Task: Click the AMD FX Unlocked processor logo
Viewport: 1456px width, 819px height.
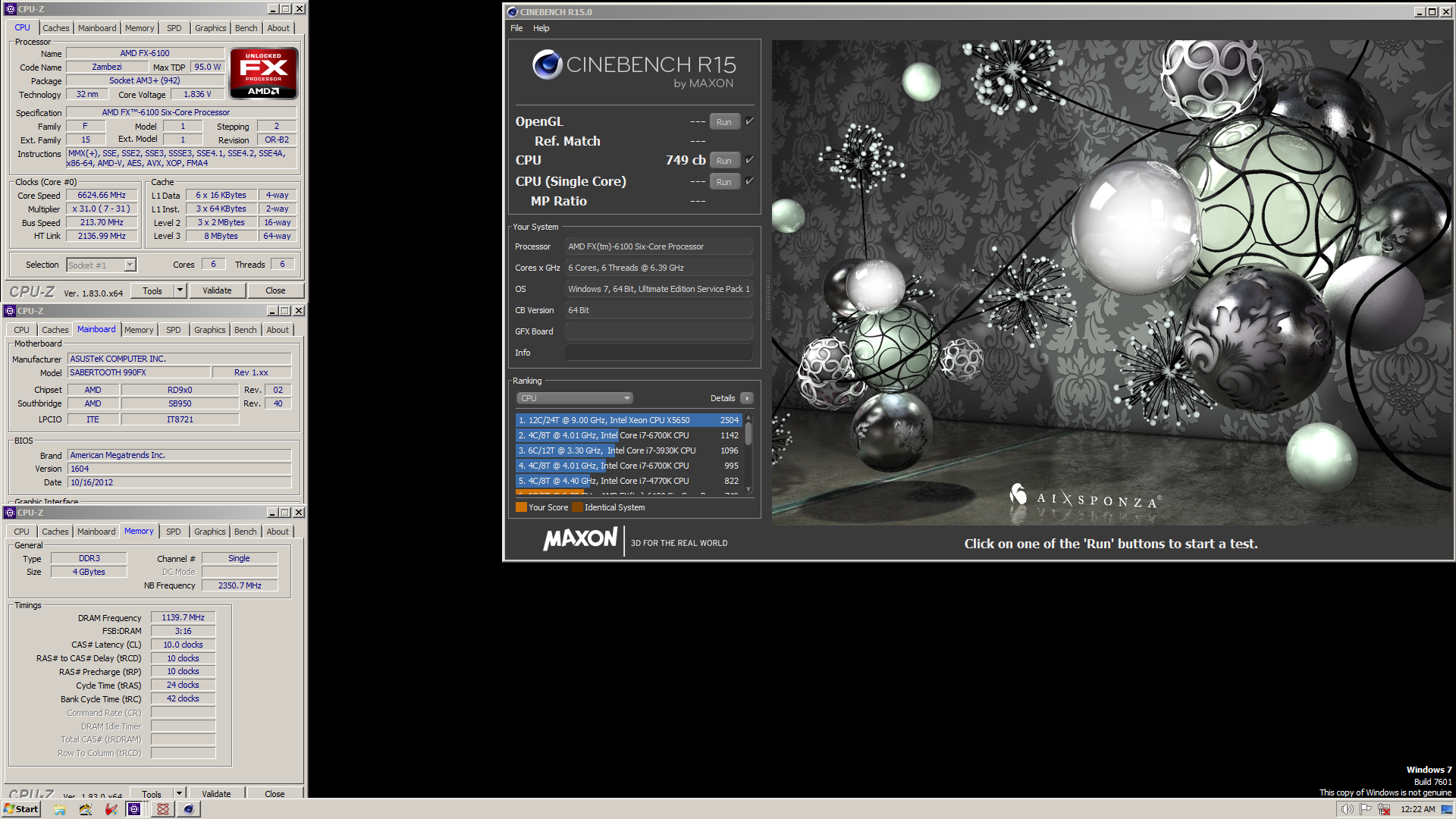Action: (264, 74)
